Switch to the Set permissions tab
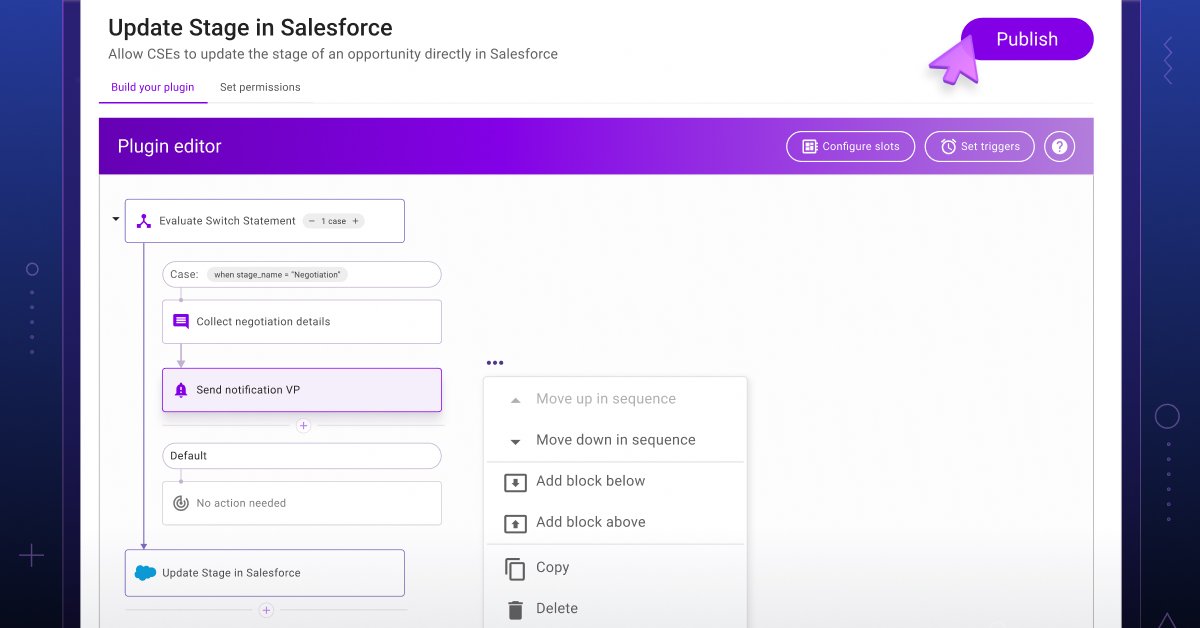 (x=260, y=87)
